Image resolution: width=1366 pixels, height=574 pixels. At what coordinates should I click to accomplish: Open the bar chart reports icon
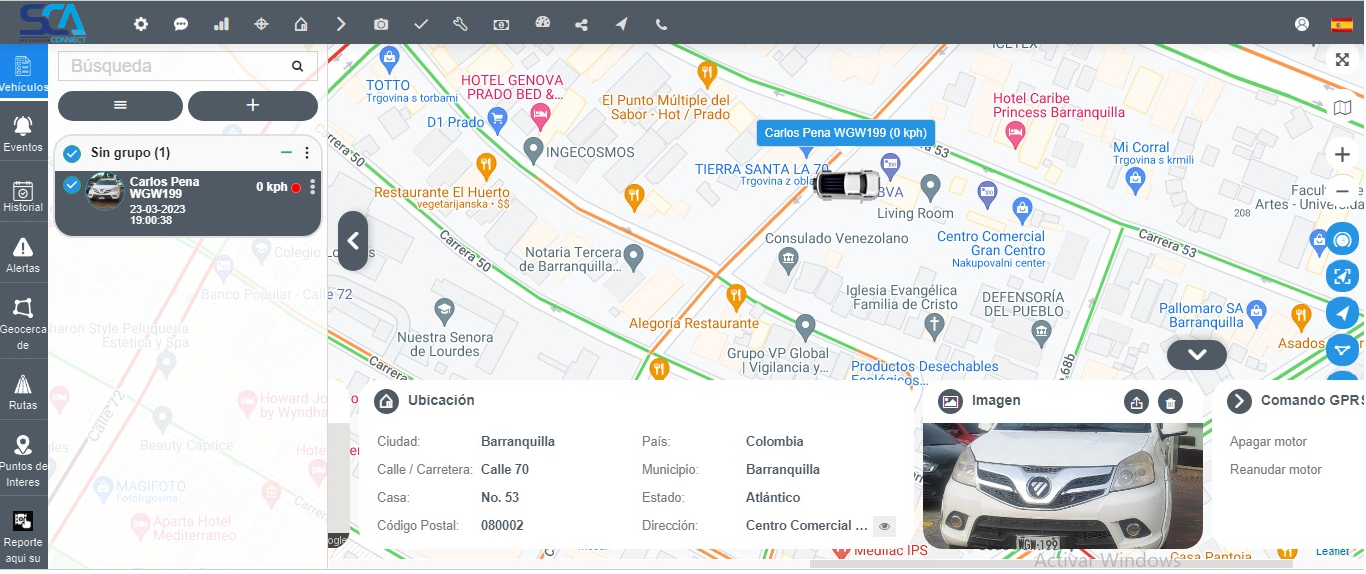click(x=221, y=24)
